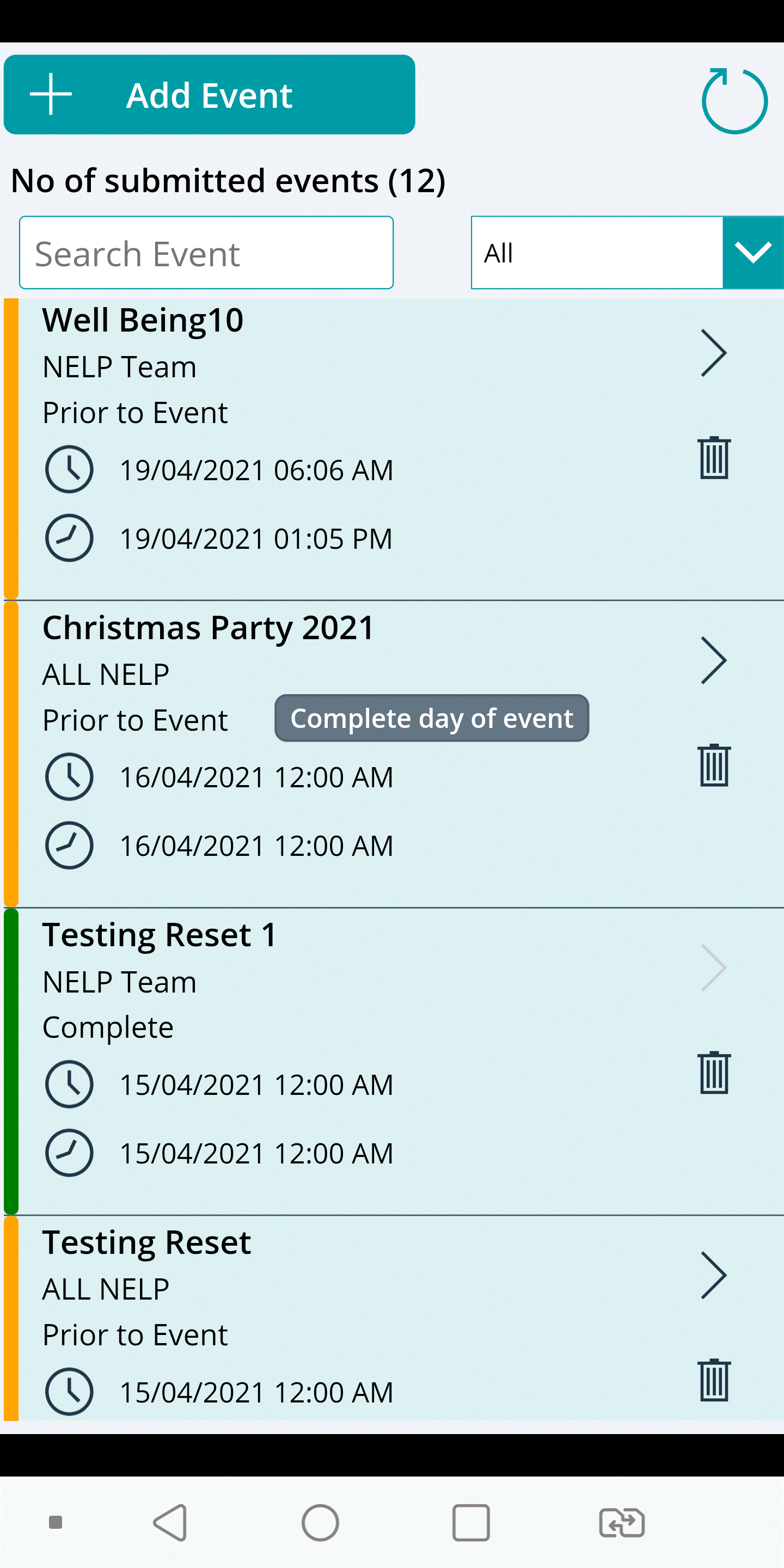Select the Testing Reset 1 event title
The image size is (784, 1568).
[160, 935]
